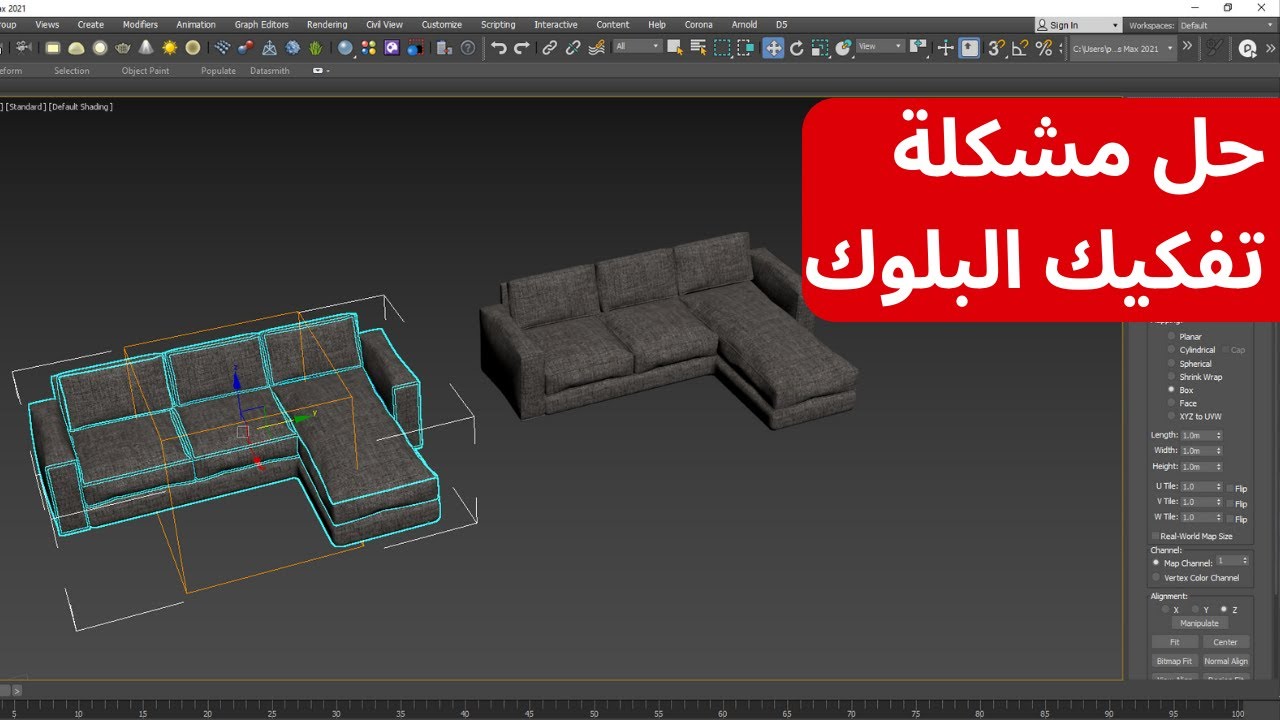Click the Width value field
1280x720 pixels.
(1197, 451)
